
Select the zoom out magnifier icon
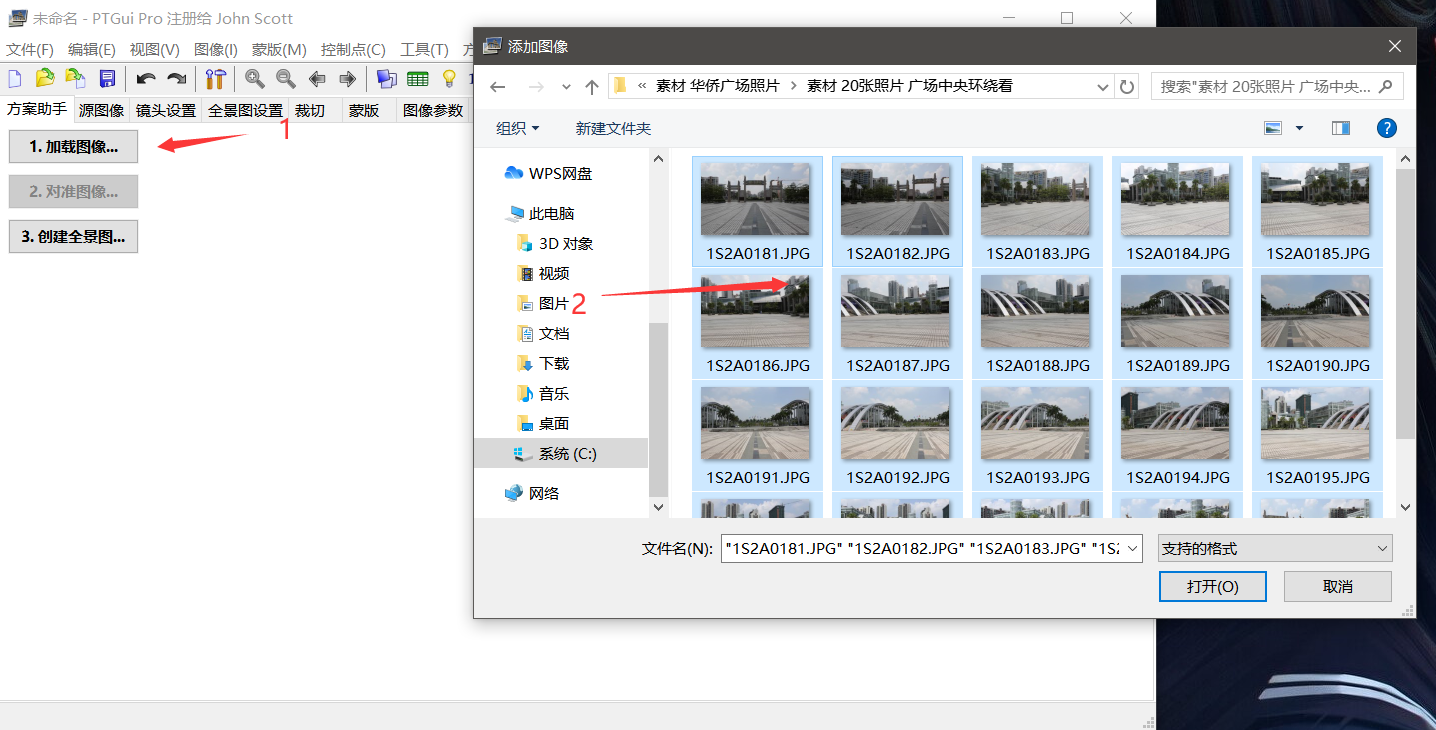[x=286, y=78]
